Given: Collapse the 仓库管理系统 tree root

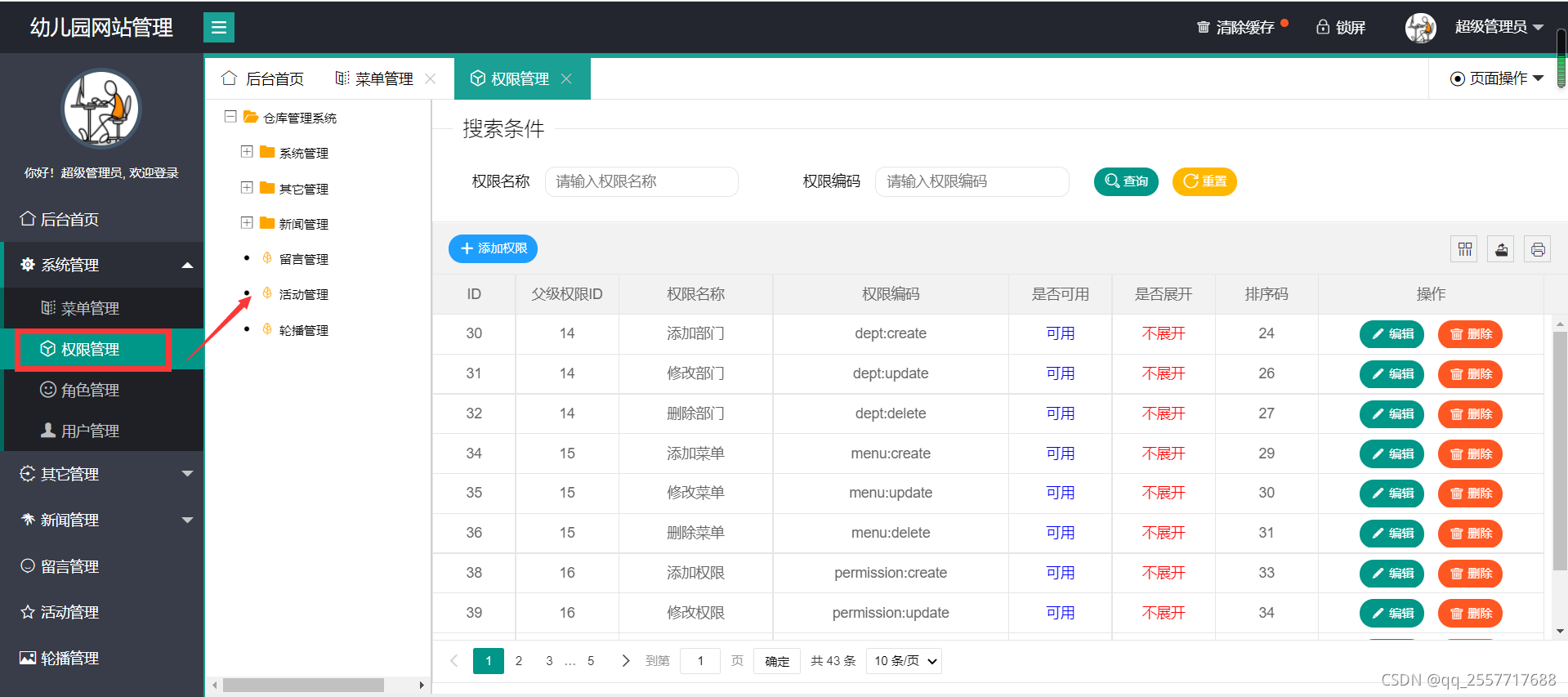Looking at the screenshot, I should point(230,117).
